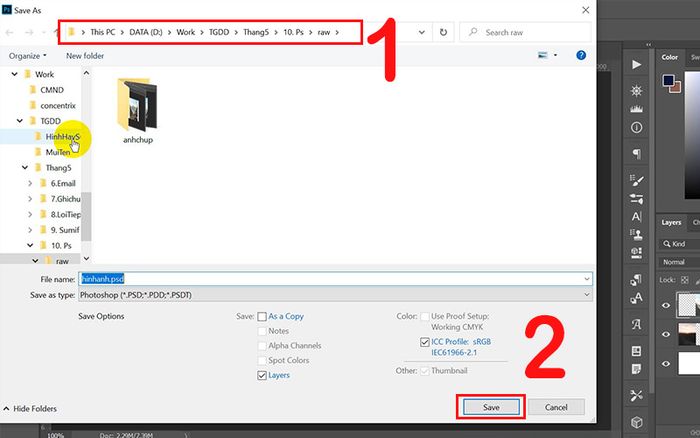Image resolution: width=700 pixels, height=438 pixels.
Task: Click the brown background color swatch
Action: [x=675, y=87]
